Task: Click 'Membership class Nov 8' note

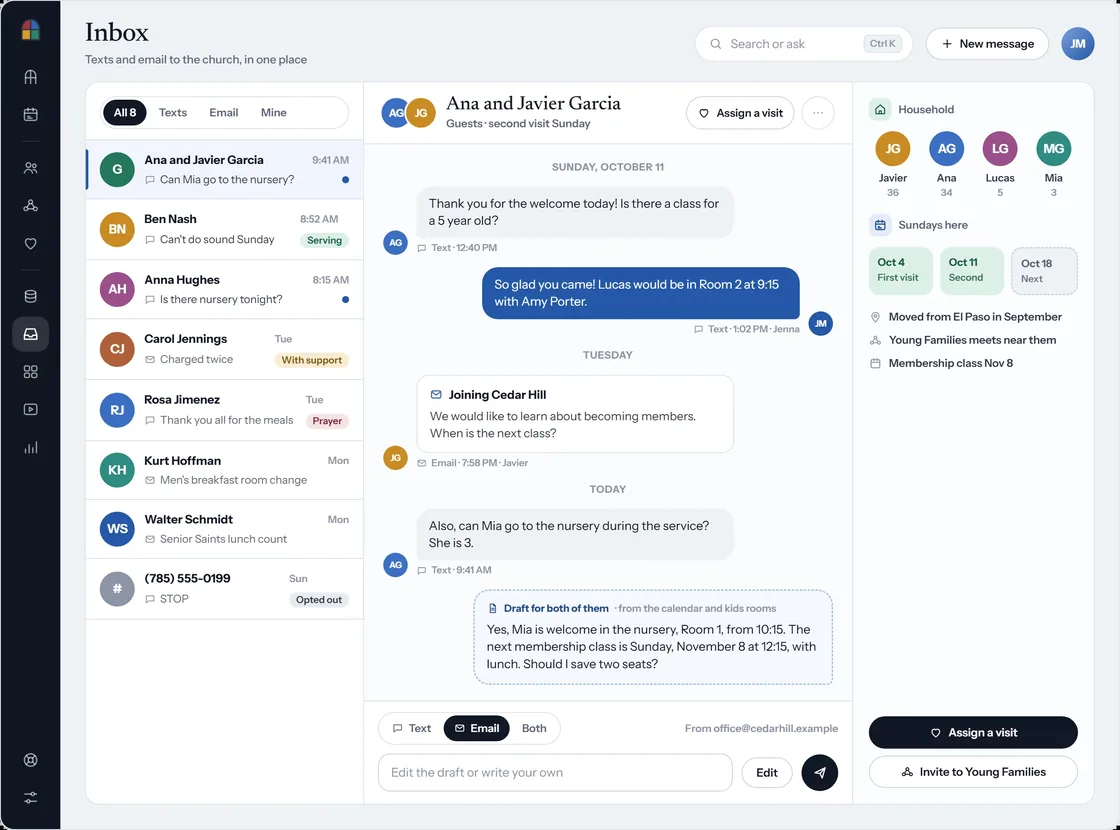Action: tap(950, 363)
